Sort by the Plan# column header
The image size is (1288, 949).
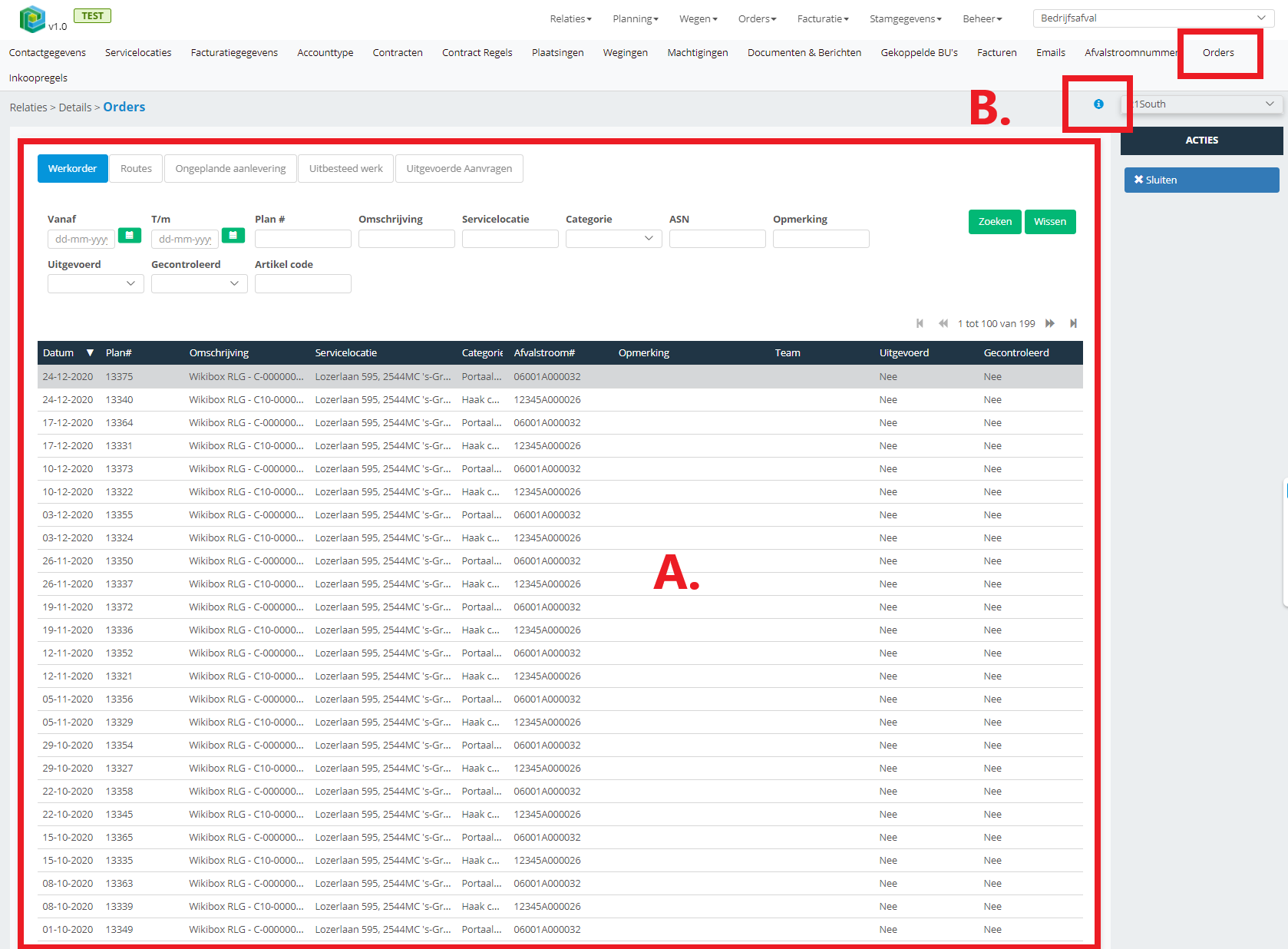[119, 352]
